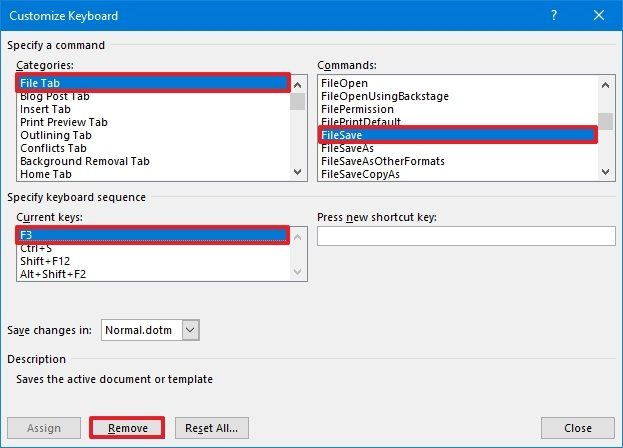Focus the Press new shortcut key field
623x448 pixels.
click(x=466, y=236)
